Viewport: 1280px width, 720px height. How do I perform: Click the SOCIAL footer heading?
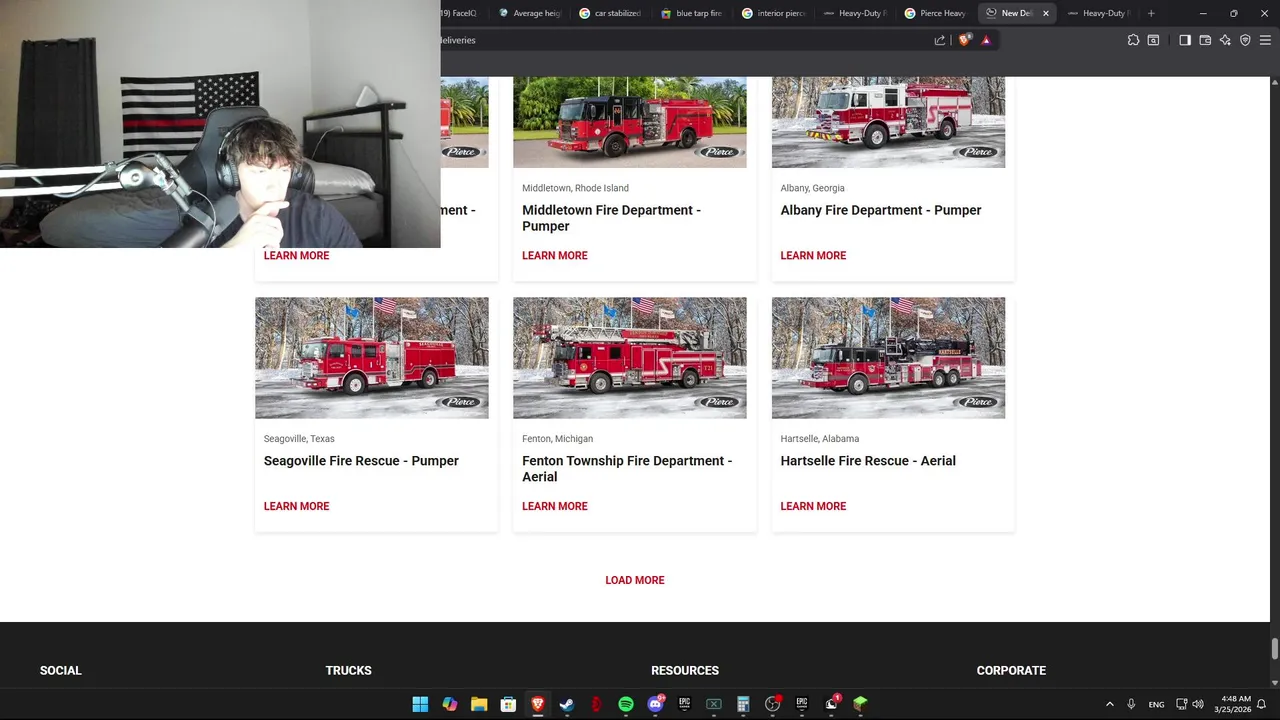61,671
